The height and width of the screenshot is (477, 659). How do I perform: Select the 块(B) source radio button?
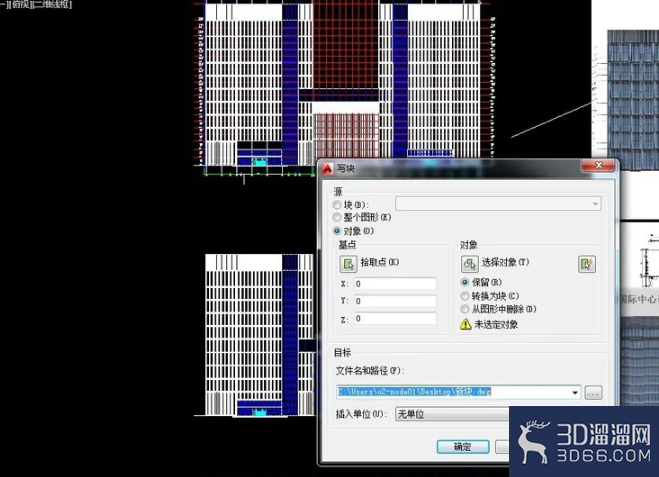337,205
